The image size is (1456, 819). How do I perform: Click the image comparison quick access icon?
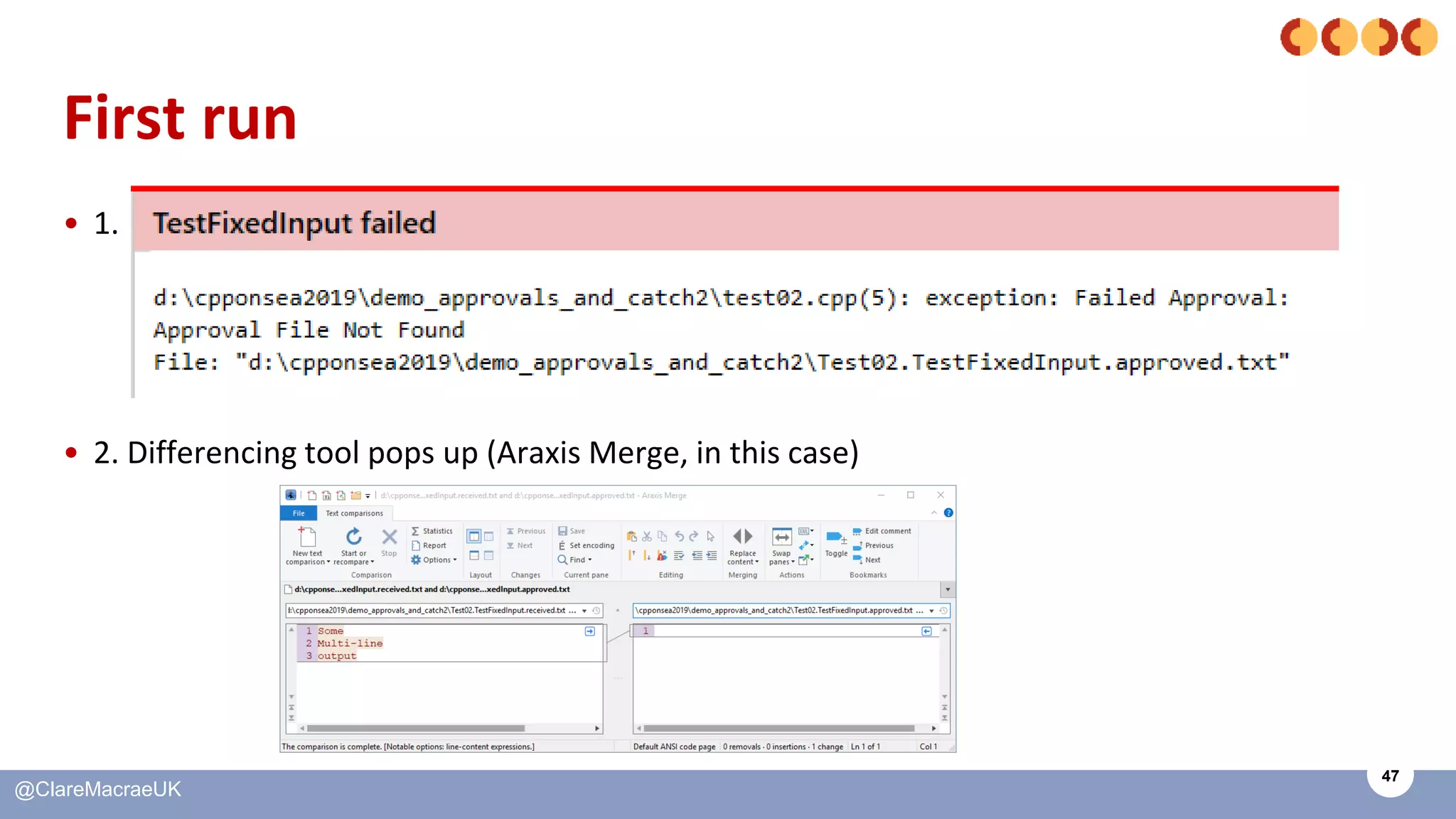tap(341, 496)
